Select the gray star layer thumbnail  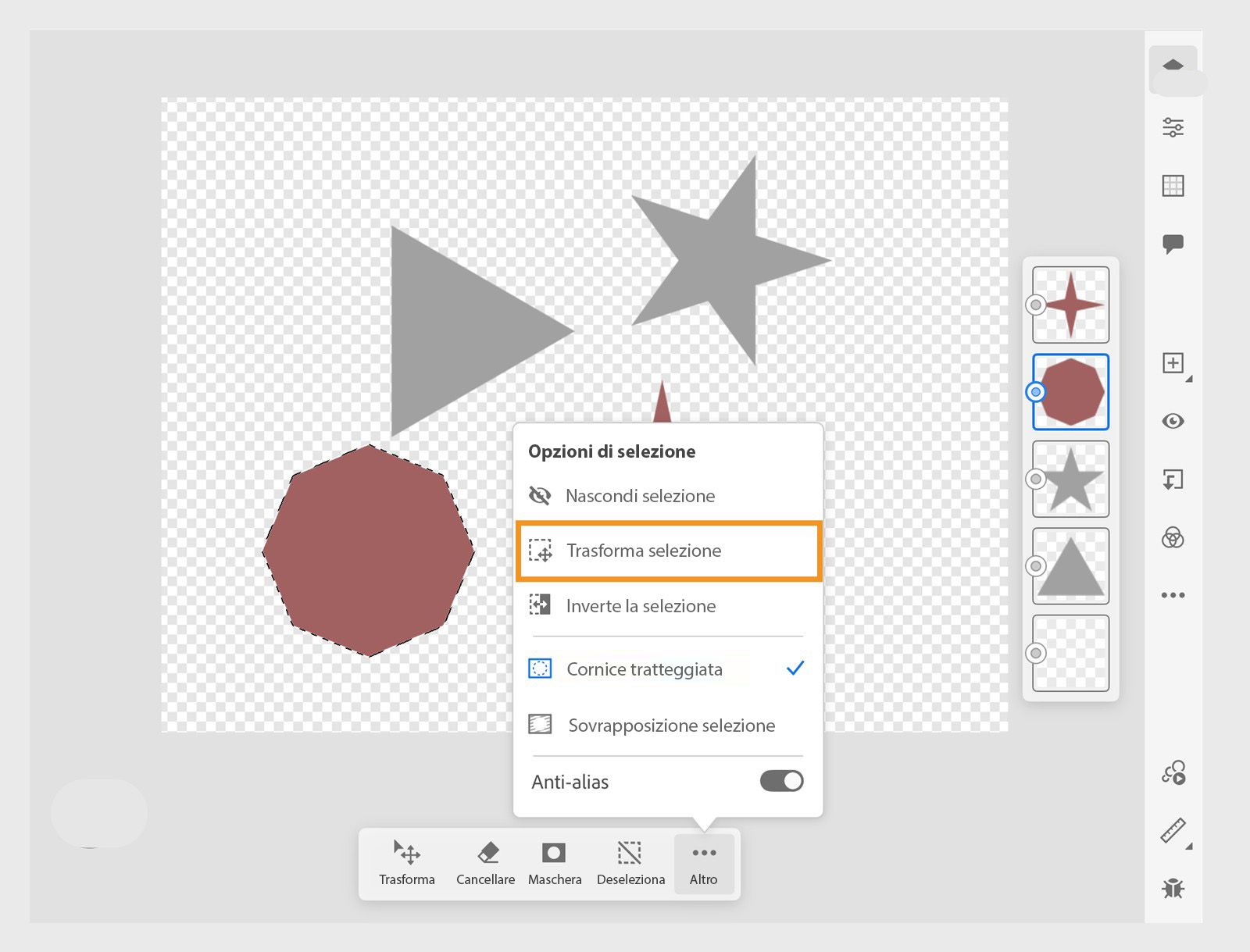pos(1071,479)
